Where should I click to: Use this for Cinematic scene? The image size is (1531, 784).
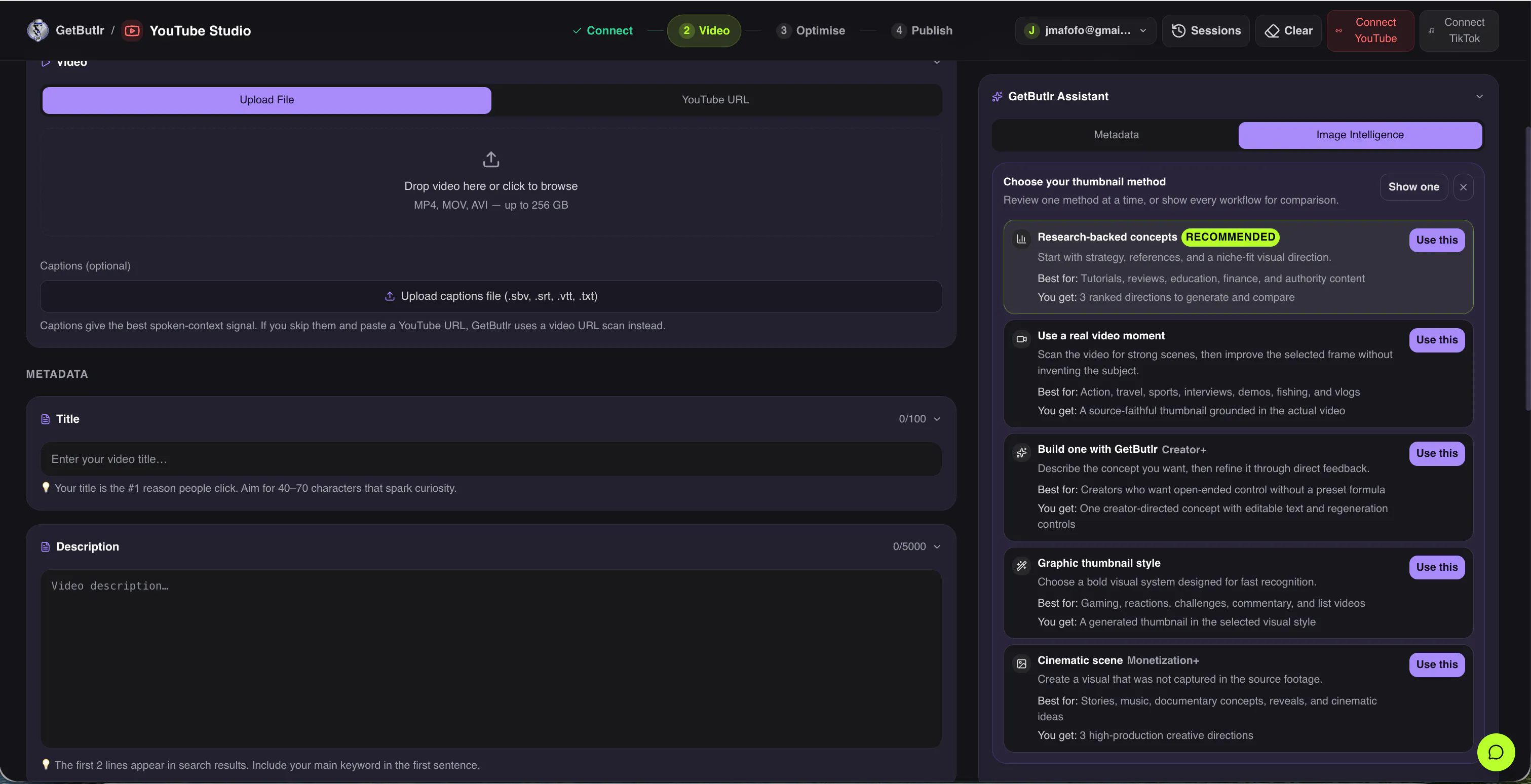pyautogui.click(x=1436, y=664)
